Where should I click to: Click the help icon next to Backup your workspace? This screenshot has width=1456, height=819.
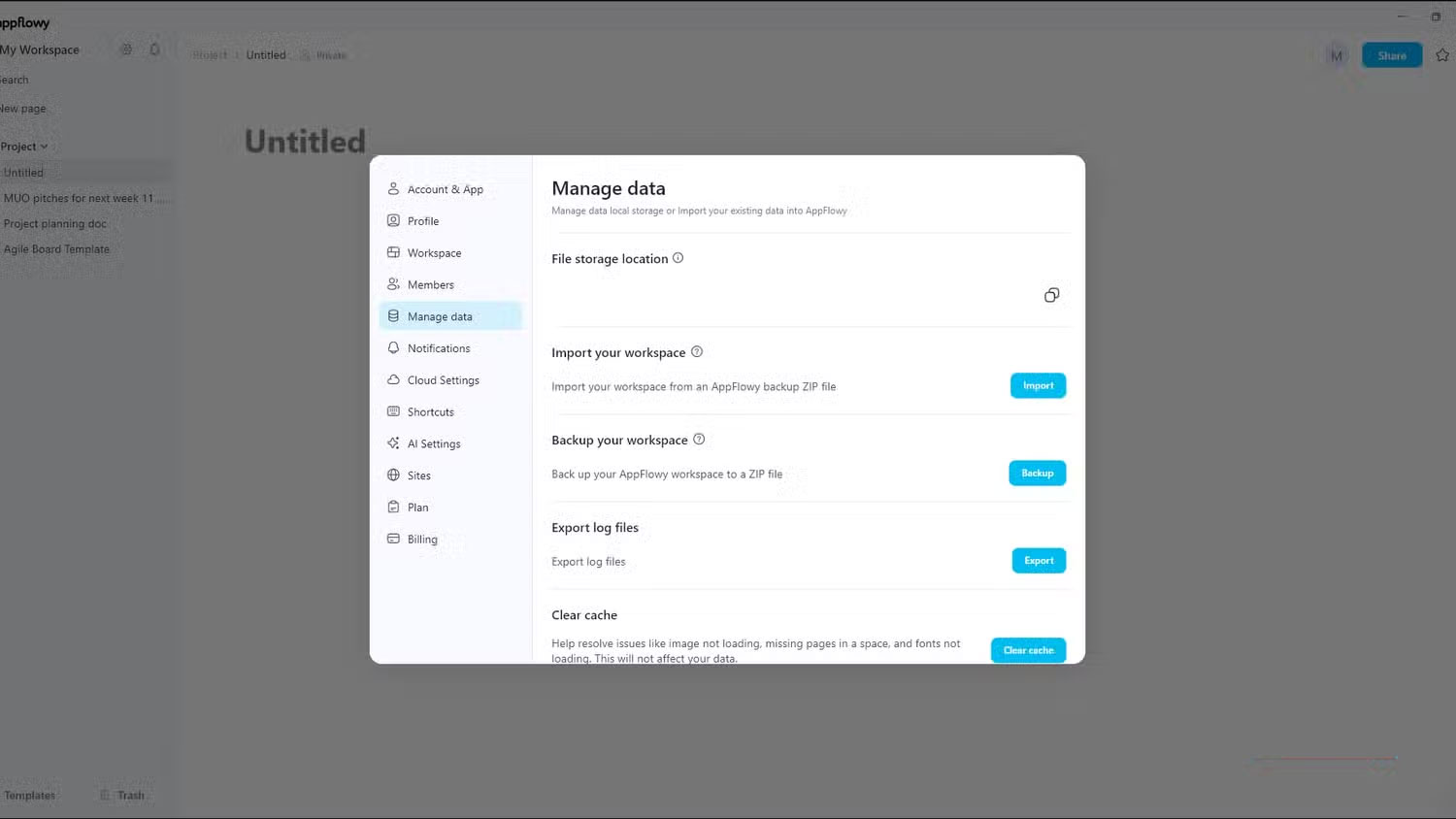point(699,440)
